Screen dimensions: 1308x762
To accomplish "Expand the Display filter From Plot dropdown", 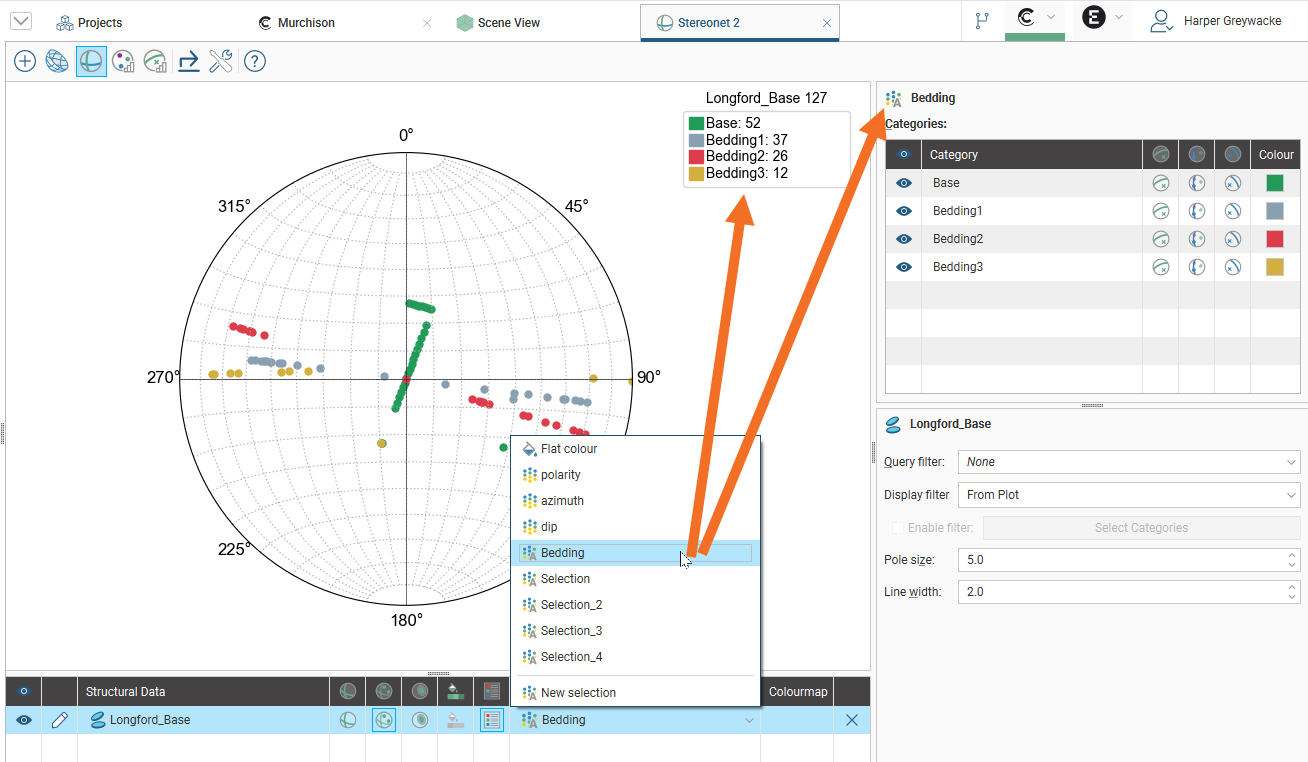I will tap(1128, 495).
